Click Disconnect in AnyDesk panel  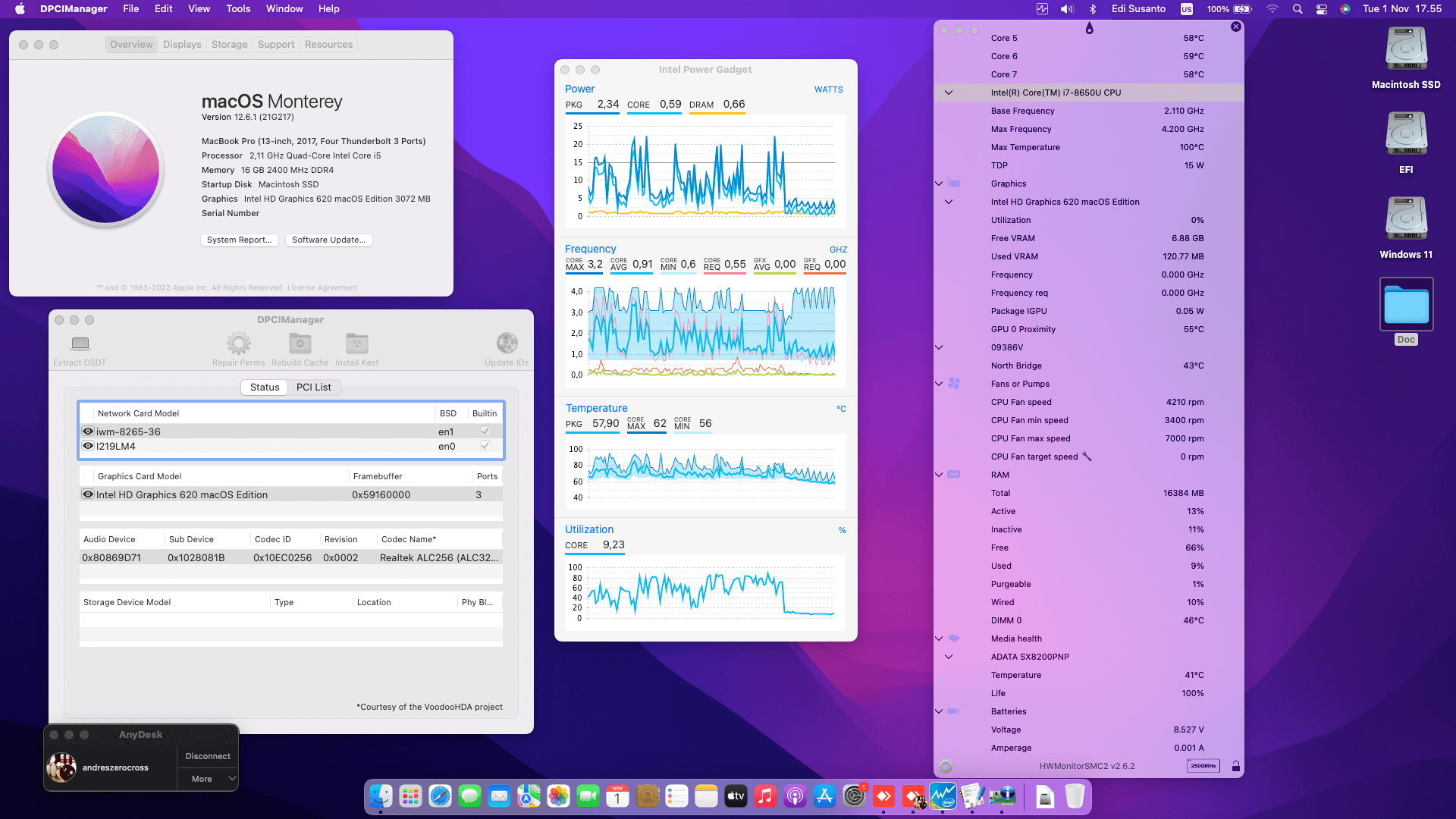[x=208, y=756]
